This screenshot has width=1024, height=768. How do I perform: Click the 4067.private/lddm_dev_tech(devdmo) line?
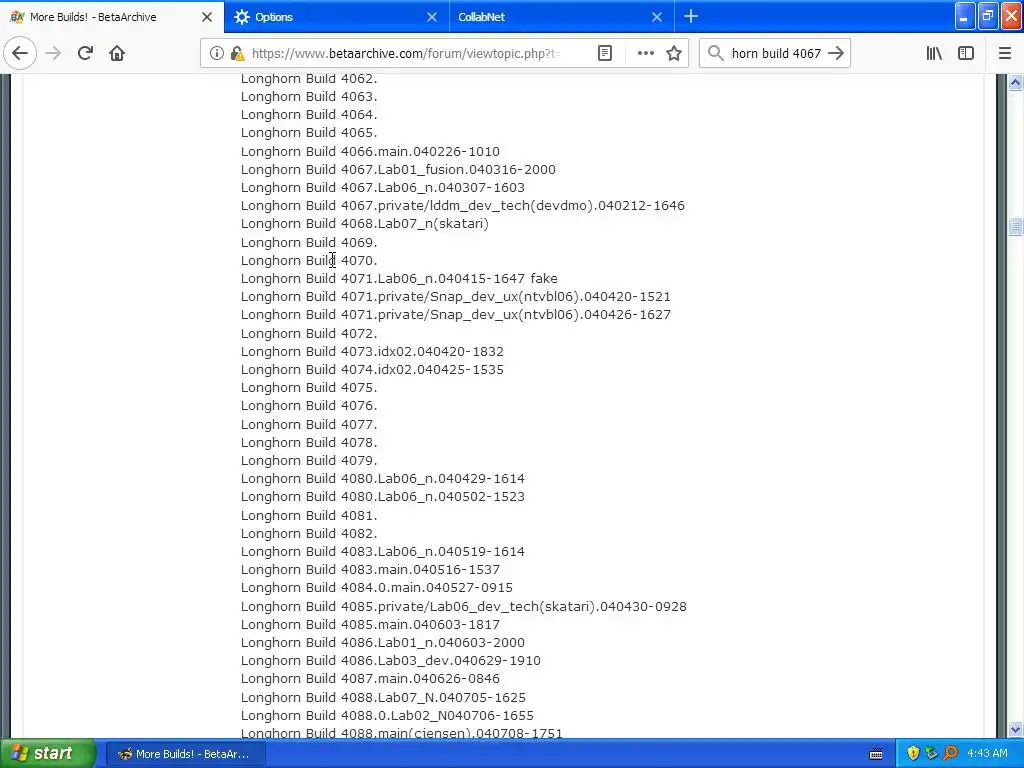pyautogui.click(x=463, y=206)
